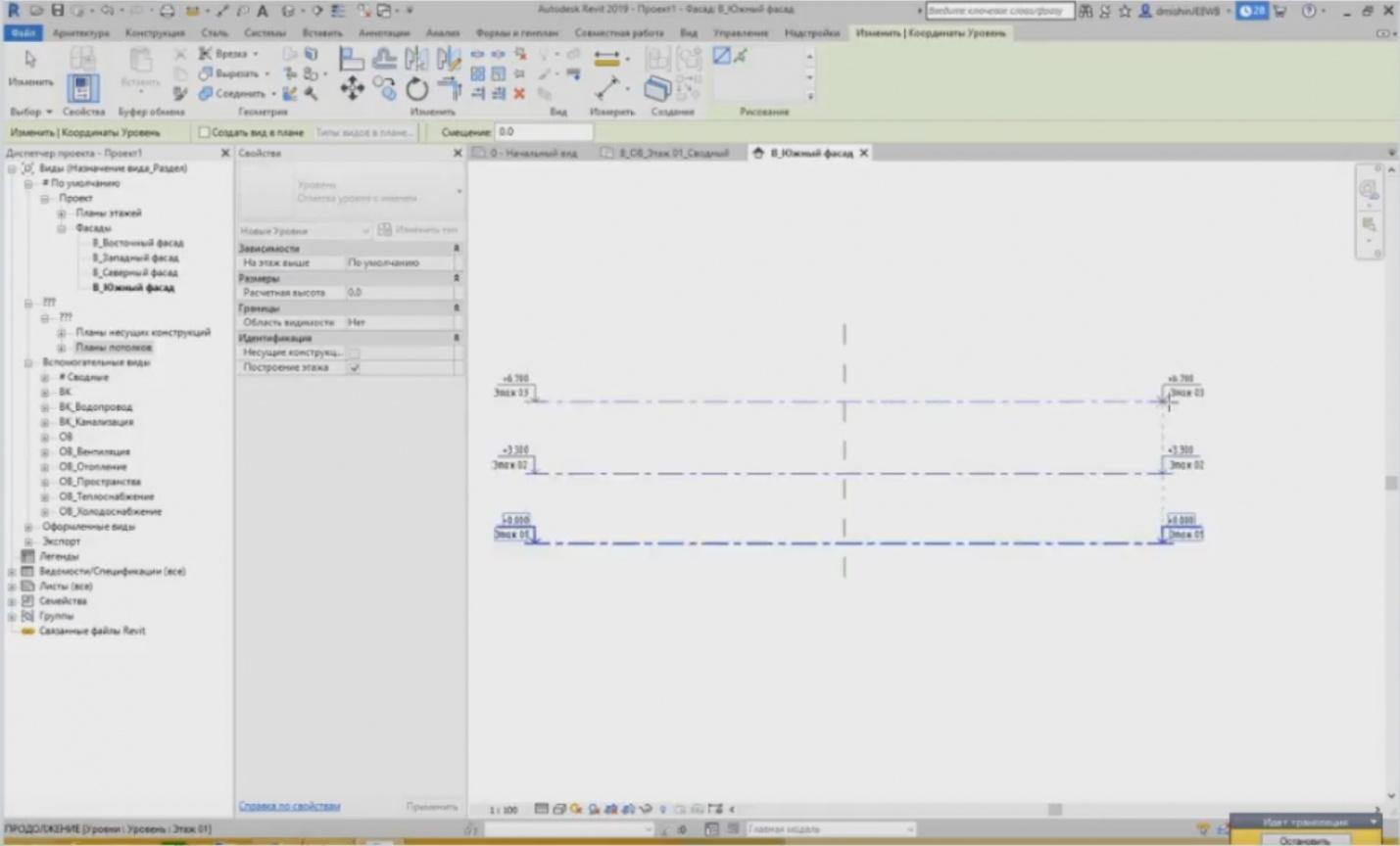Screen dimensions: 1400x846
Task: Open the Архитектура ribbon tab
Action: click(80, 33)
